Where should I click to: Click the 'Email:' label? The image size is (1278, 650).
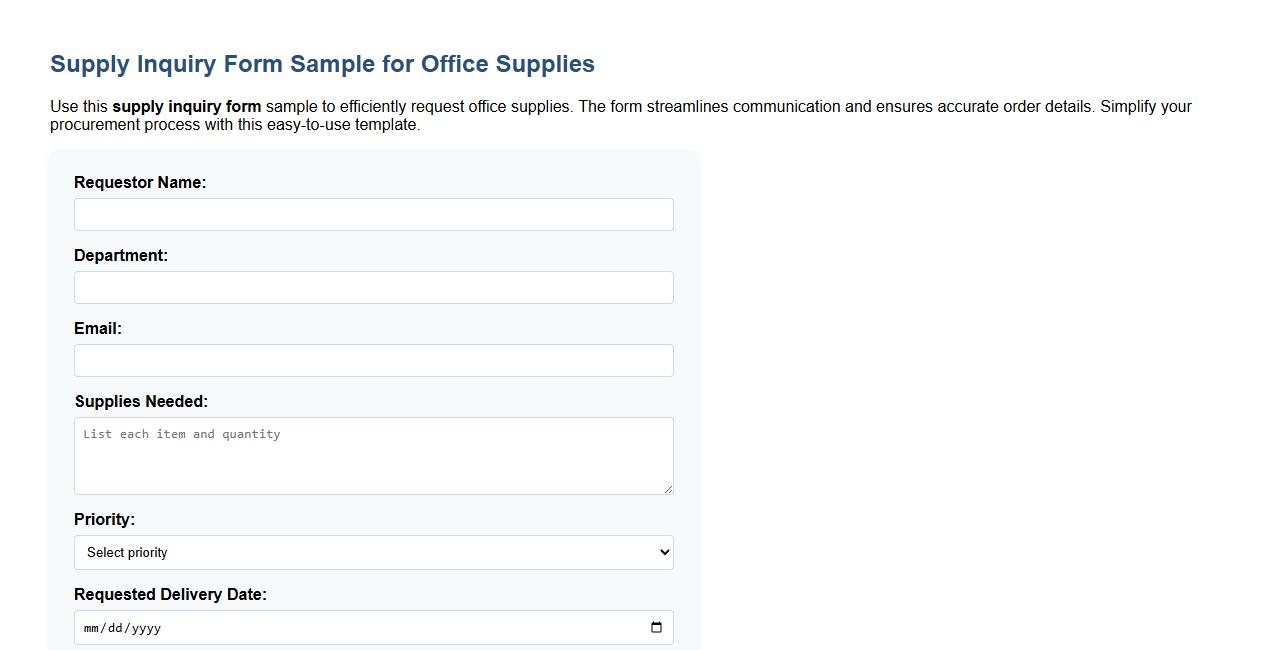click(97, 328)
